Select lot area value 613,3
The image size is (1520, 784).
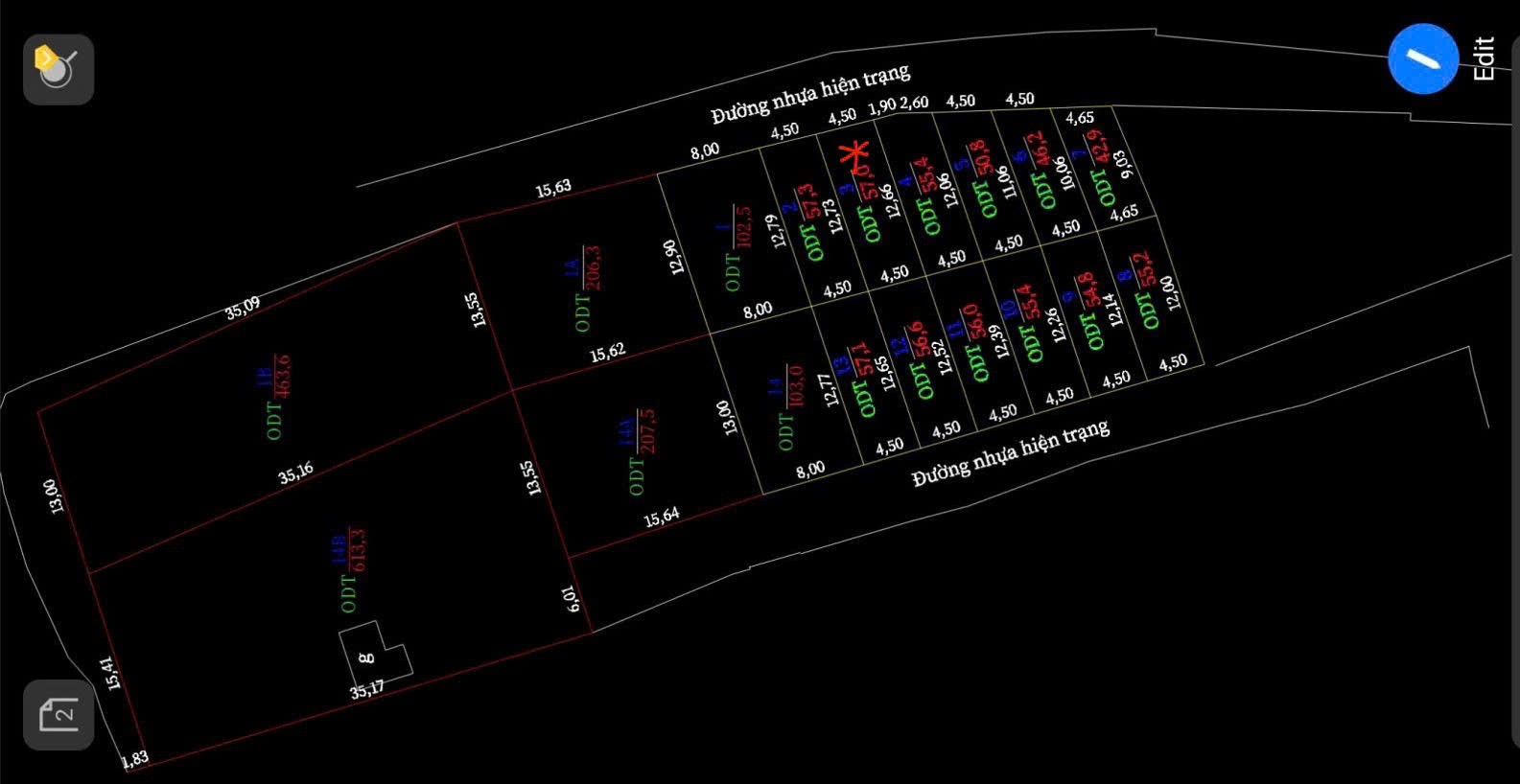pyautogui.click(x=359, y=549)
